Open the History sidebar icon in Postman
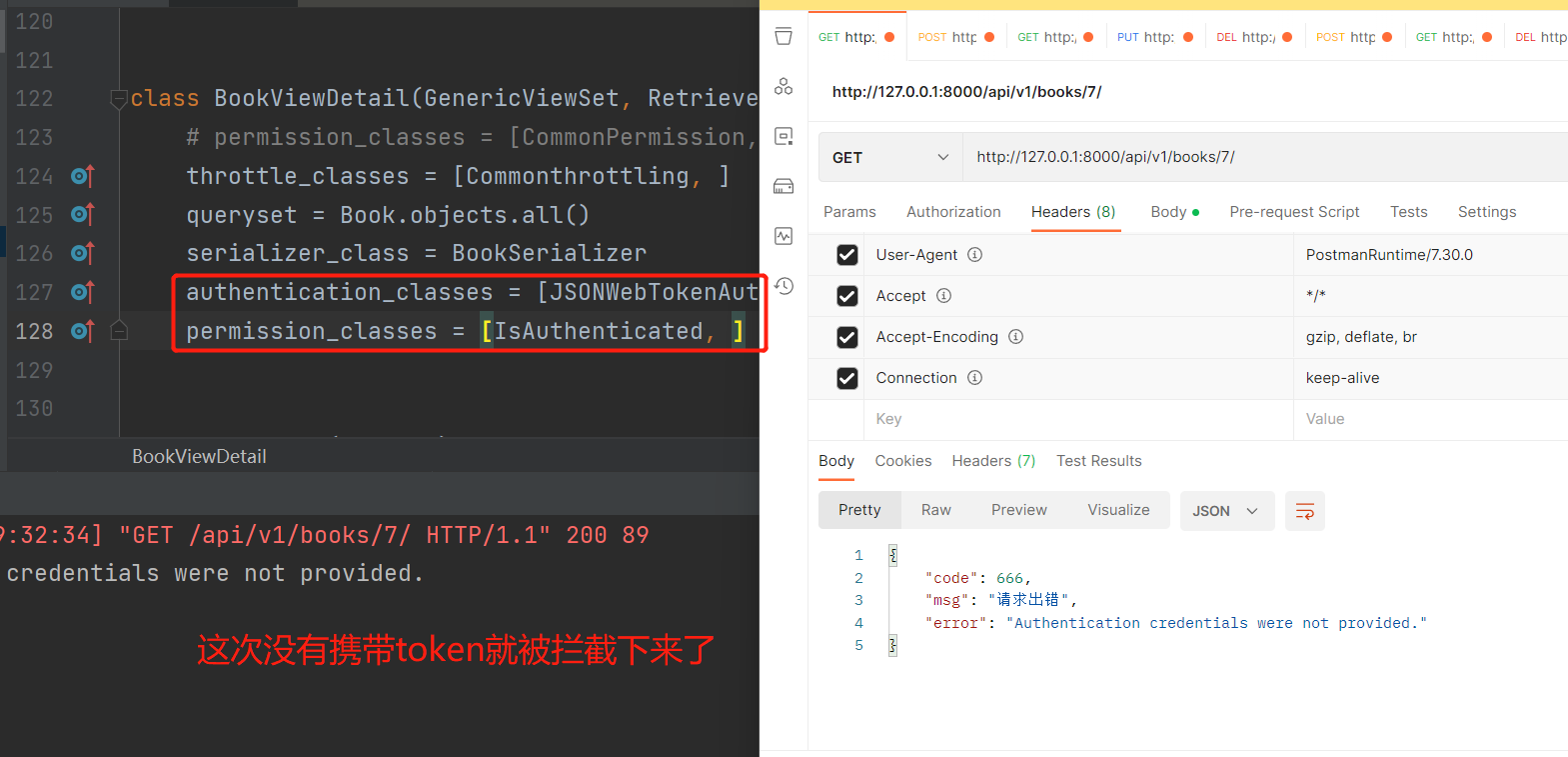 (x=784, y=286)
